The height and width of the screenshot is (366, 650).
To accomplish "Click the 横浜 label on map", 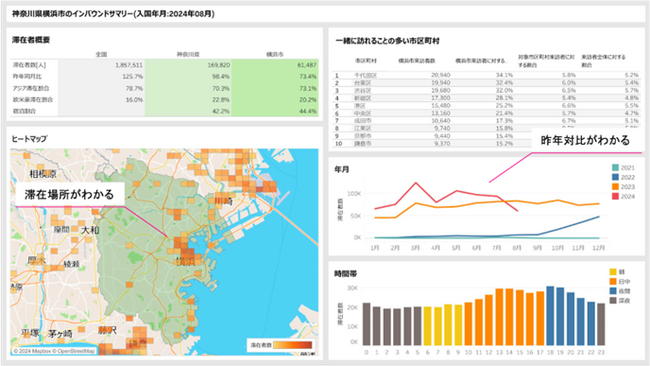I will pyautogui.click(x=185, y=262).
